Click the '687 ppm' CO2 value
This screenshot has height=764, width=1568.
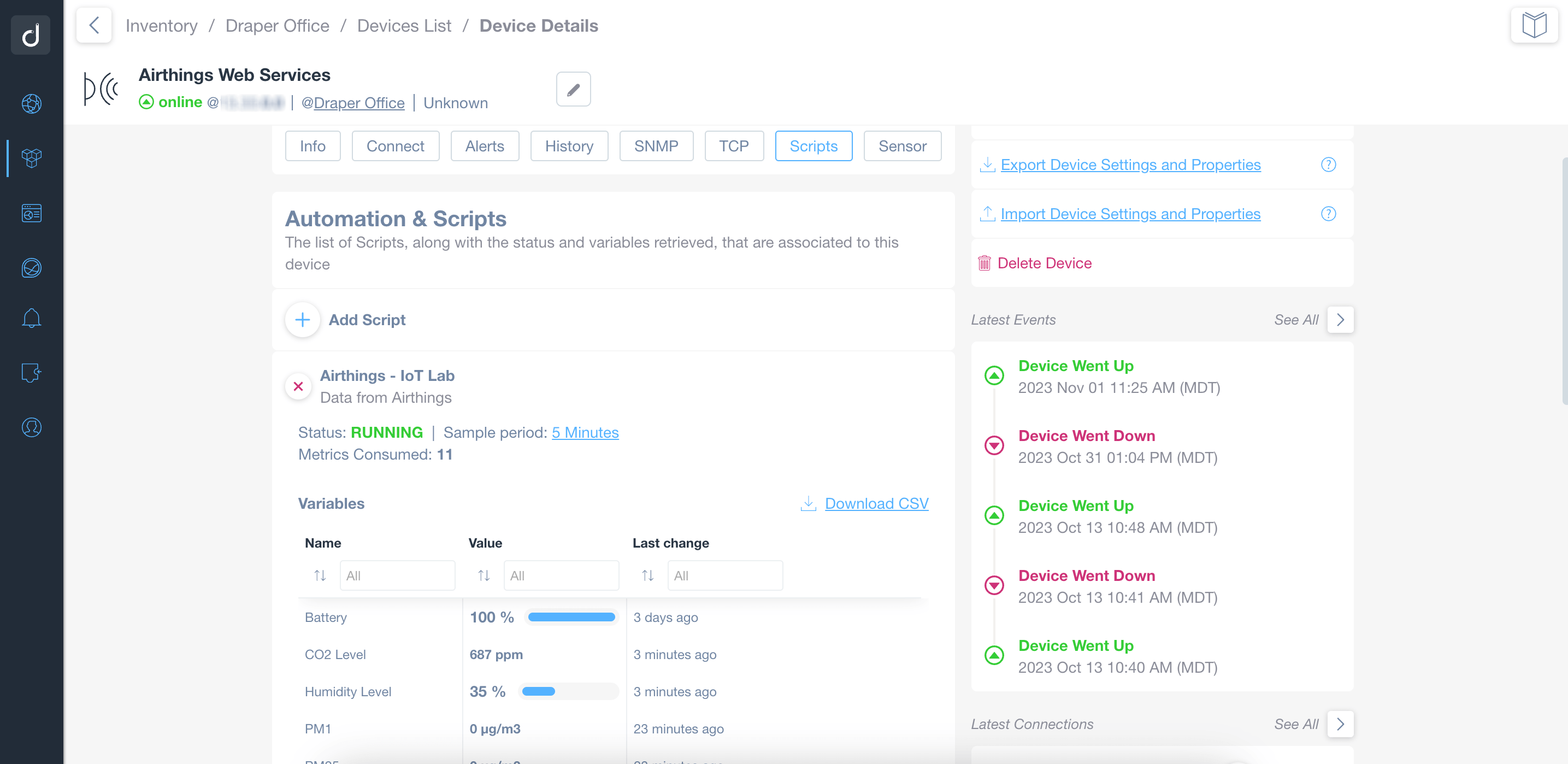(496, 654)
